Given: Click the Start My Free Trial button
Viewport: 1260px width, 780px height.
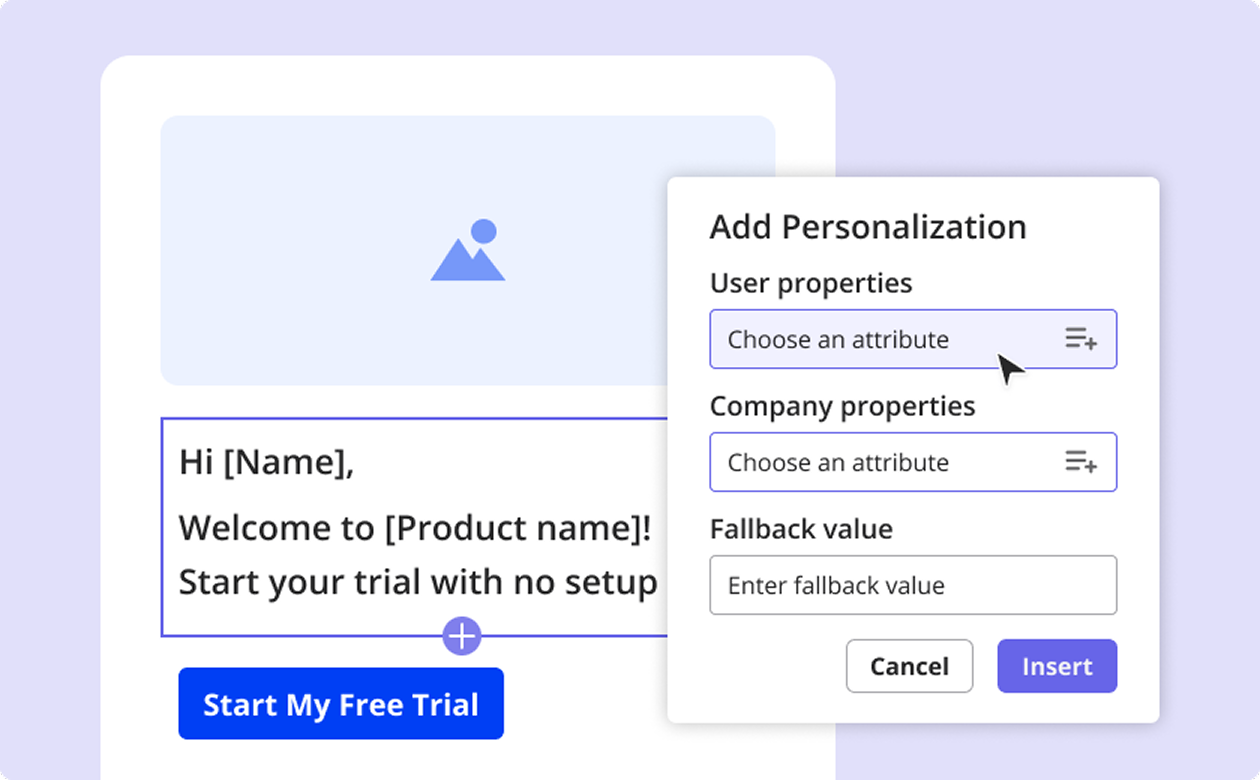Looking at the screenshot, I should click(x=341, y=704).
